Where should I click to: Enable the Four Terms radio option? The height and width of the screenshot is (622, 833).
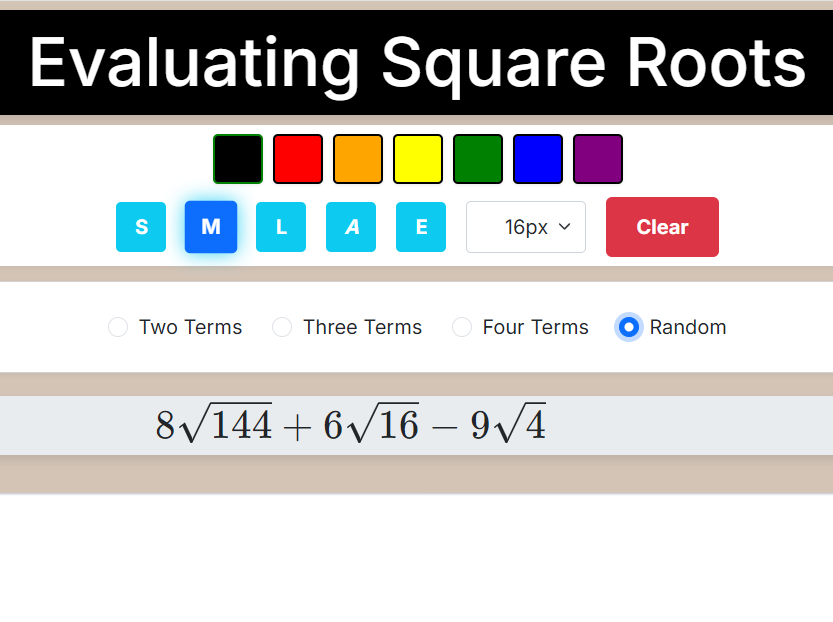tap(462, 327)
